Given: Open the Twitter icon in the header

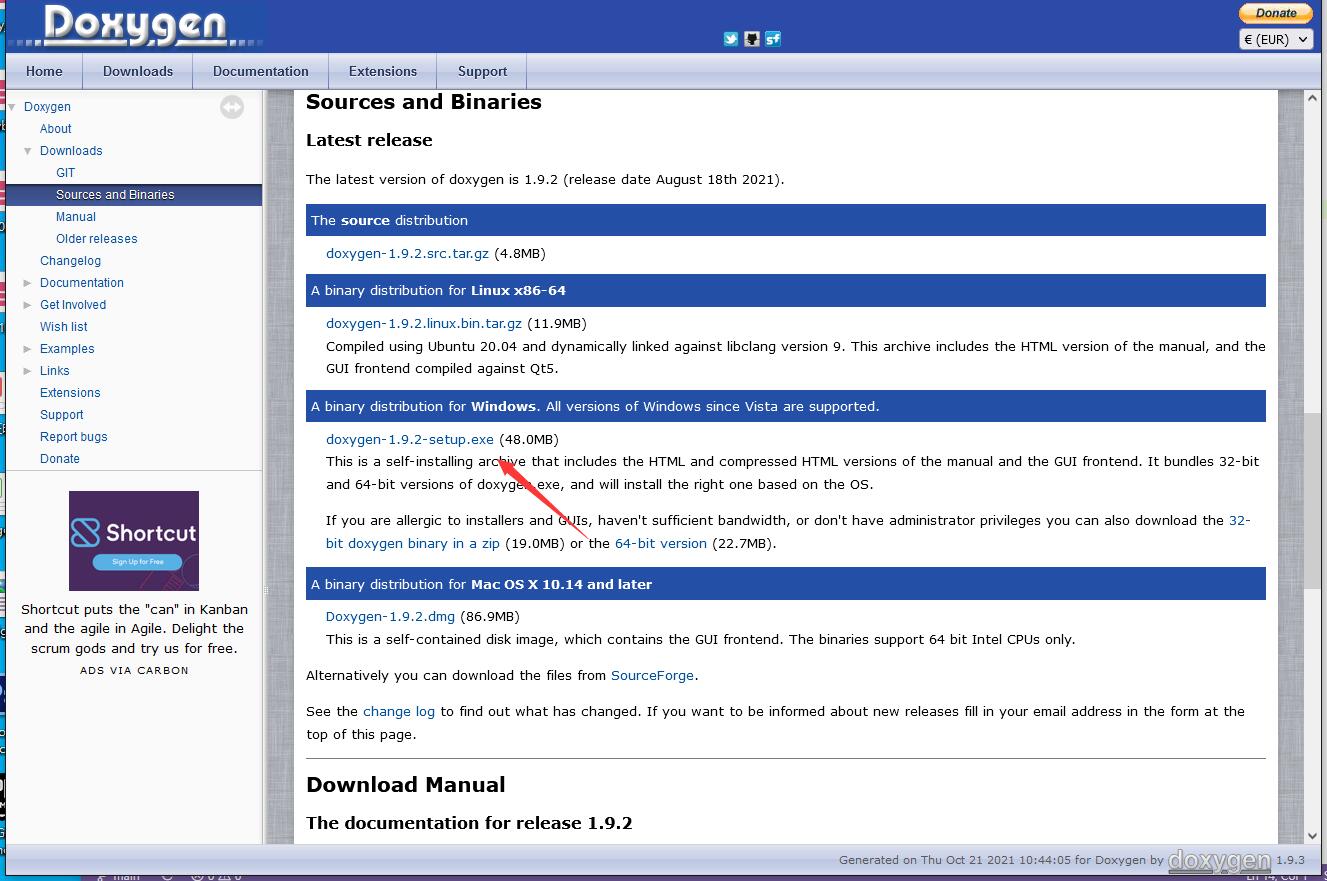Looking at the screenshot, I should [x=731, y=39].
